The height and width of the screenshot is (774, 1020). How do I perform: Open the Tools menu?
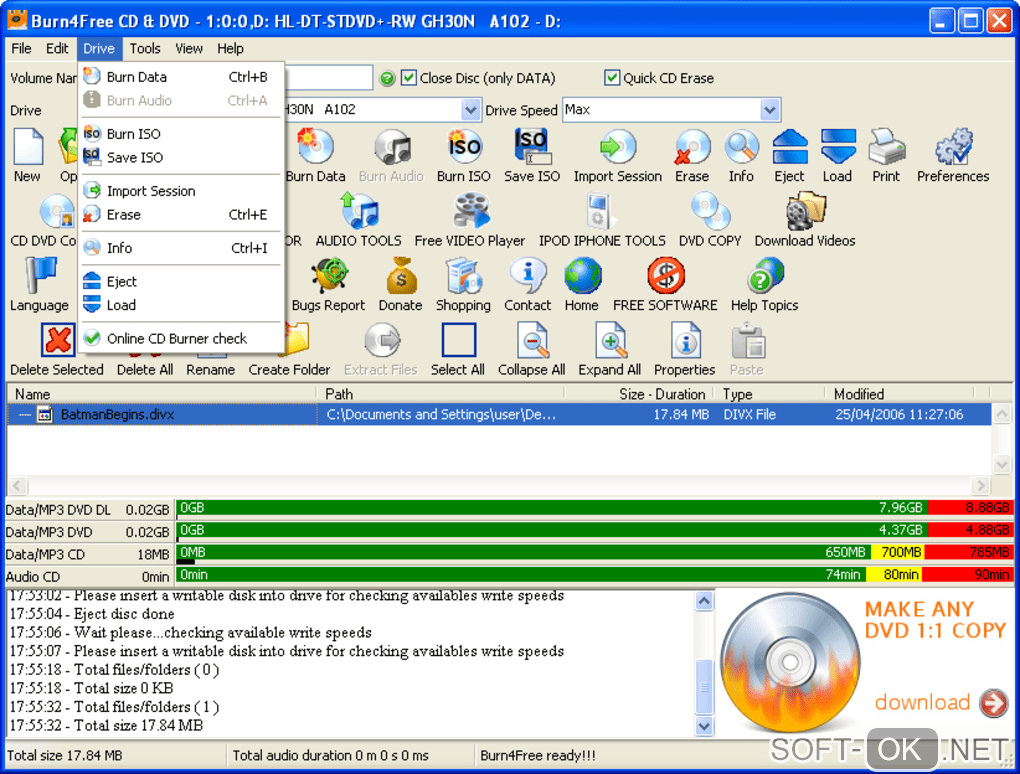click(145, 48)
